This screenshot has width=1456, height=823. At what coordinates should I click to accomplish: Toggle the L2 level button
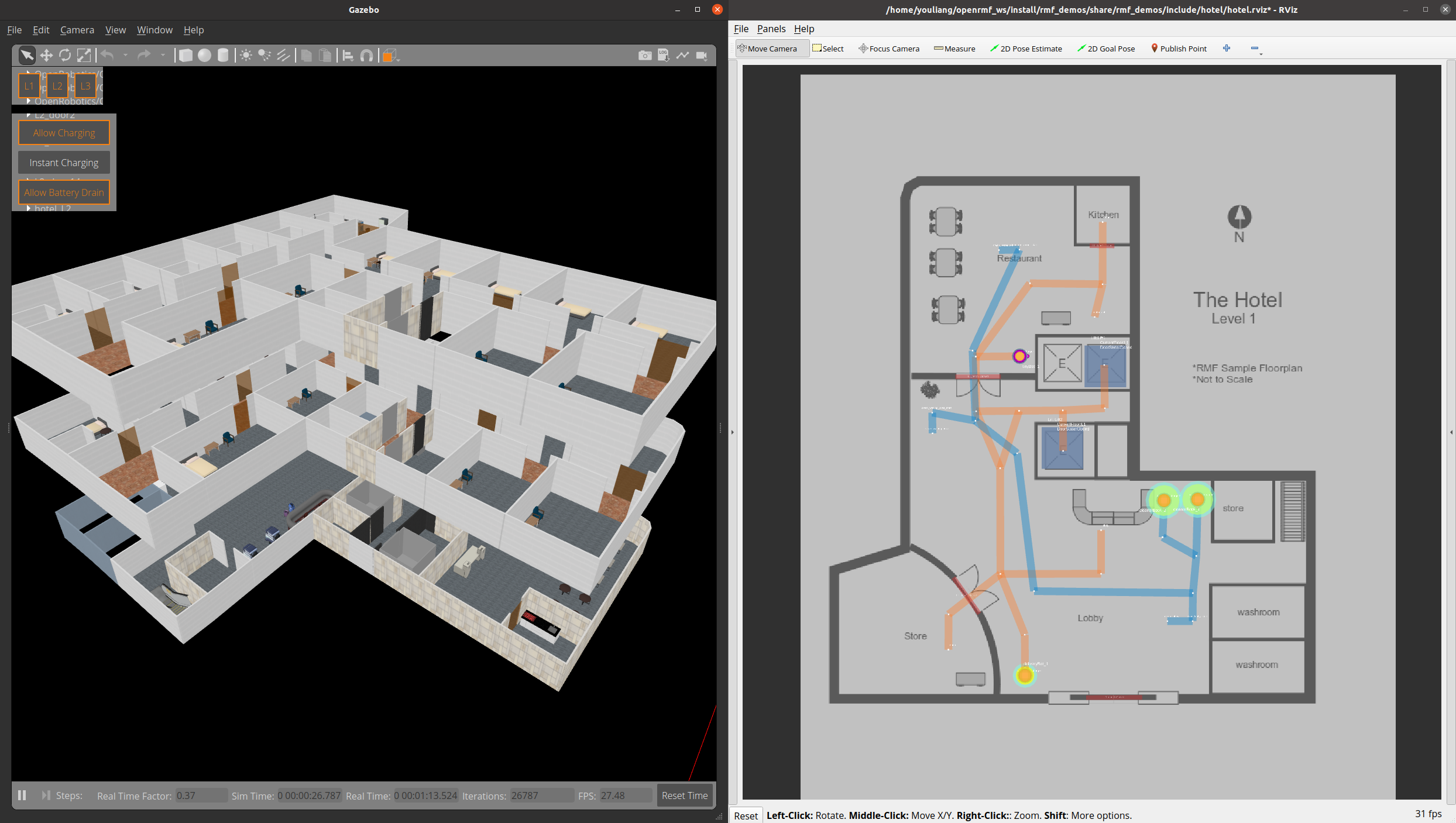pyautogui.click(x=57, y=86)
